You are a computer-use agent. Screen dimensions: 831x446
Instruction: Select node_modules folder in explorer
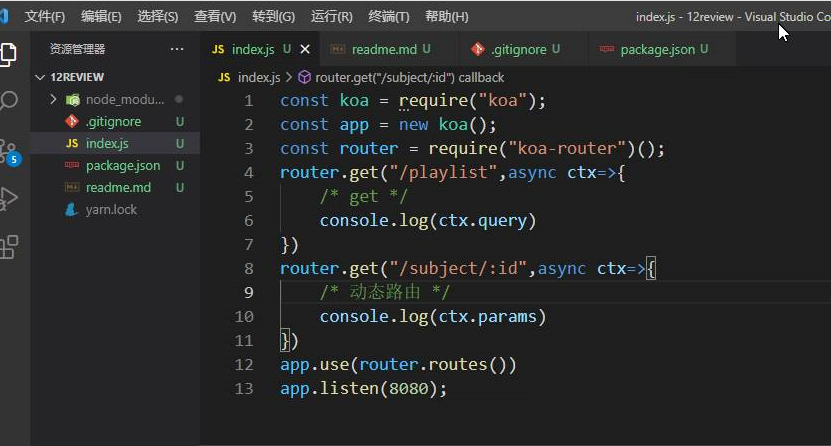click(116, 100)
